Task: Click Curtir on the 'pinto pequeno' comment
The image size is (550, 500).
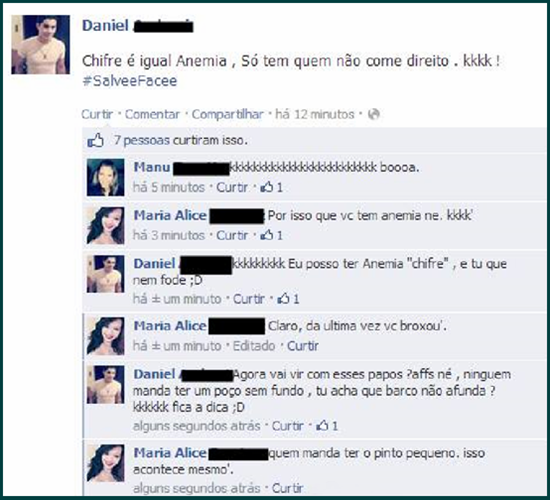Action: 288,488
